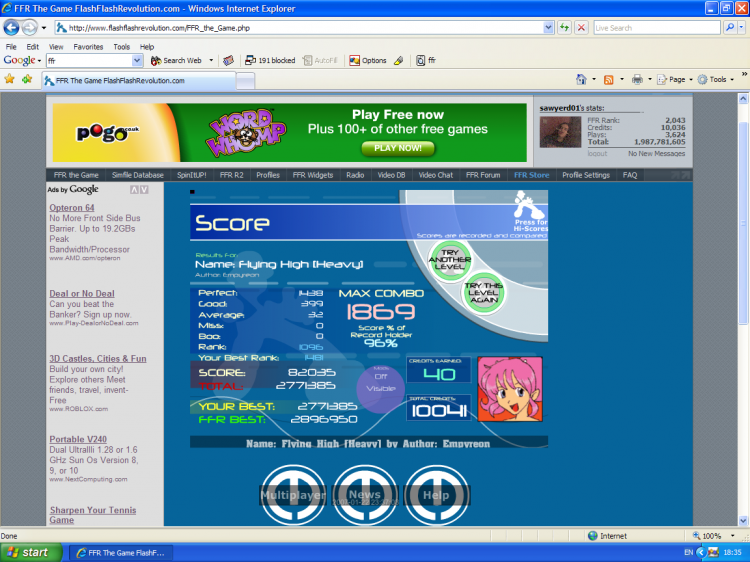Select the FFR Forum nav tab

tap(483, 175)
